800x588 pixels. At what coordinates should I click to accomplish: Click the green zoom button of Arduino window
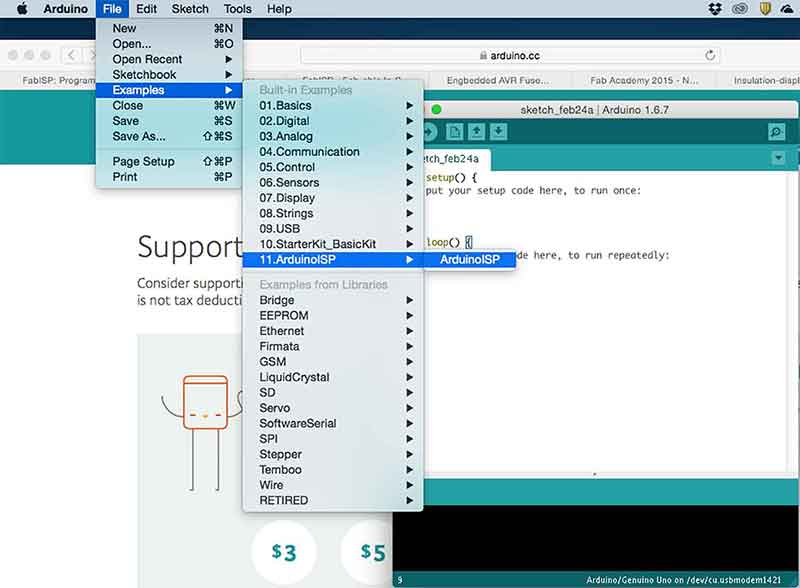point(436,109)
